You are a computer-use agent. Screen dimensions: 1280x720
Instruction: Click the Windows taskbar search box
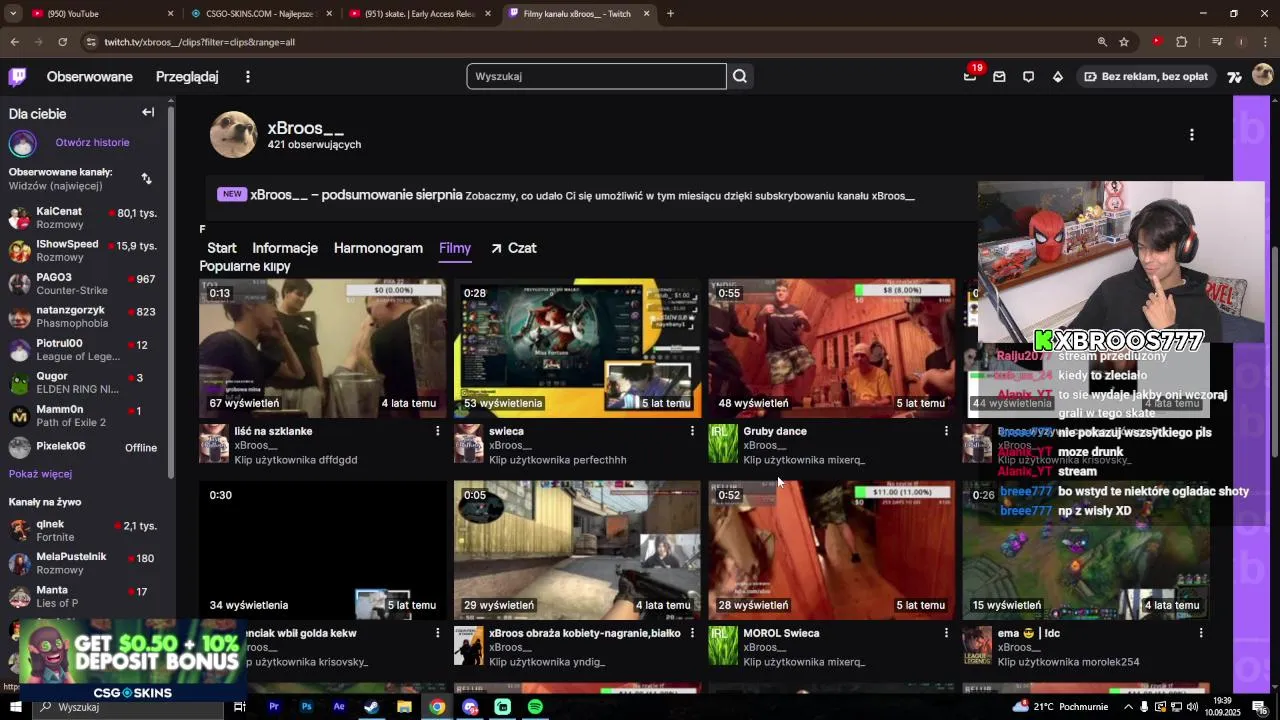point(130,707)
